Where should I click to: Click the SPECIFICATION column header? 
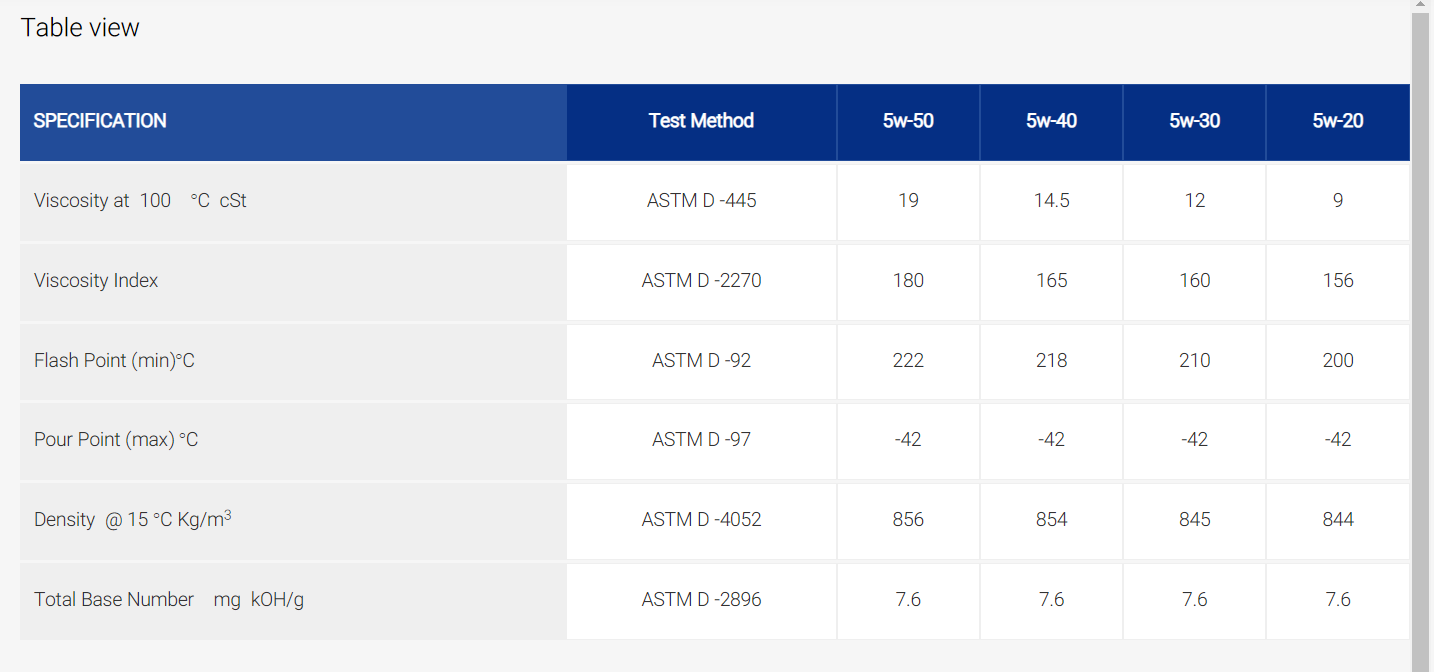coord(293,122)
